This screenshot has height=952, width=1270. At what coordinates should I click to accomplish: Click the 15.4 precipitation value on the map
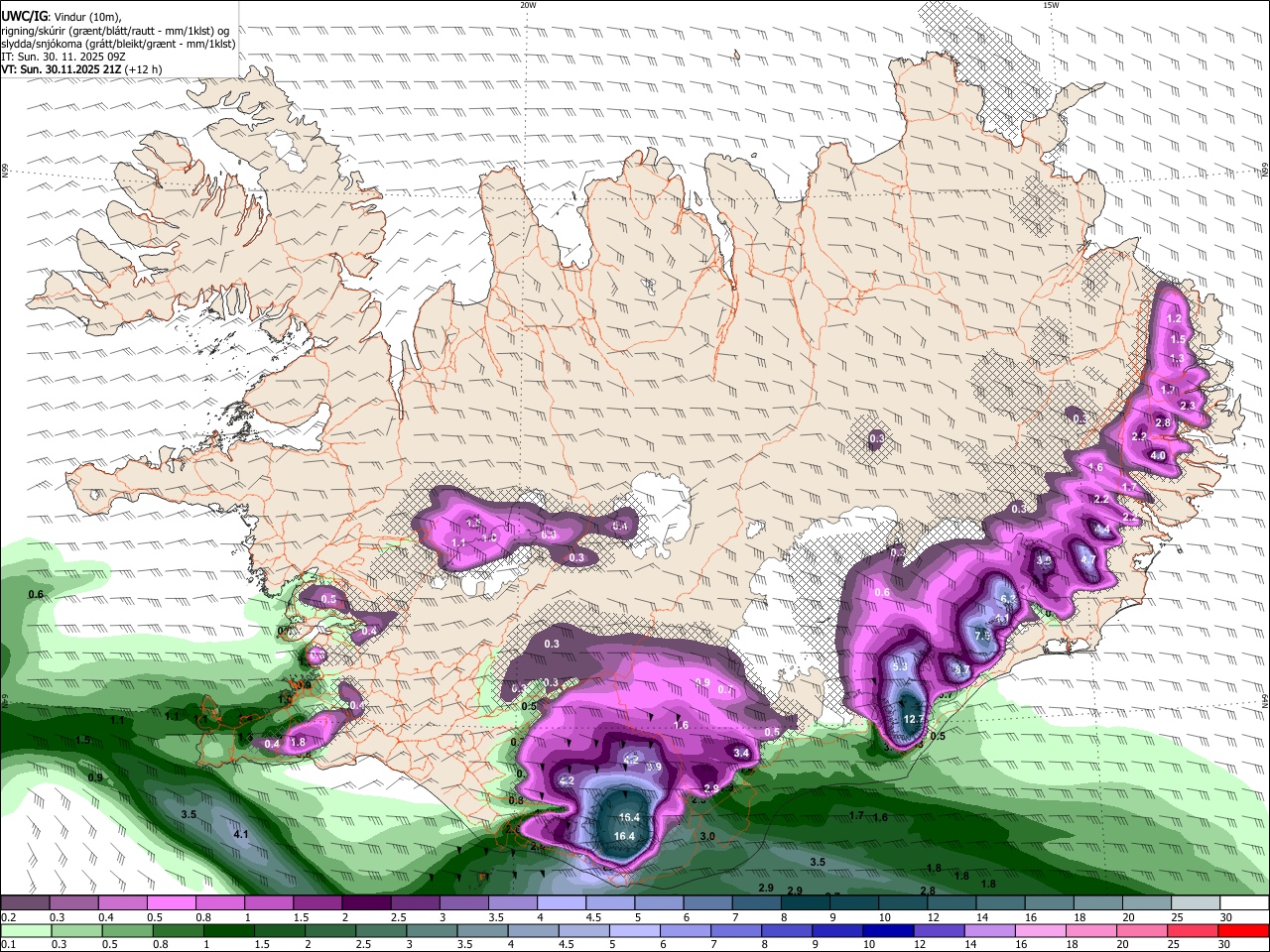point(629,817)
